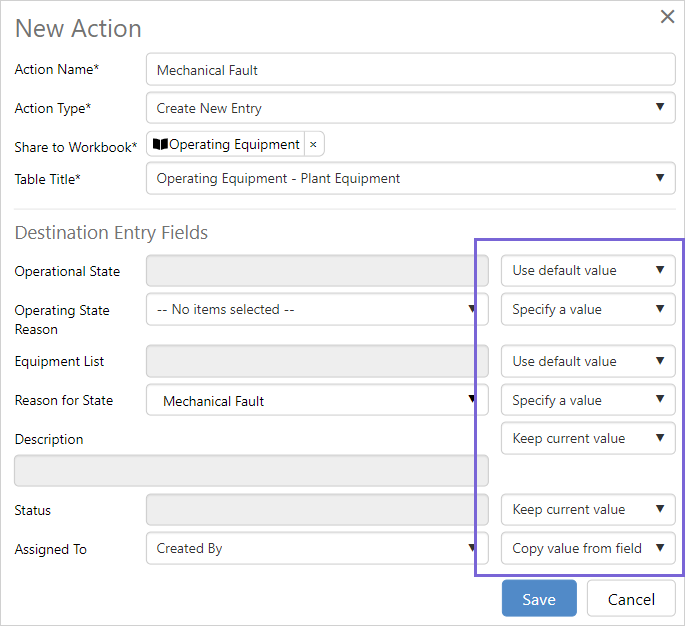Viewport: 685px width, 626px height.
Task: Change Reason for State value mode
Action: point(588,400)
